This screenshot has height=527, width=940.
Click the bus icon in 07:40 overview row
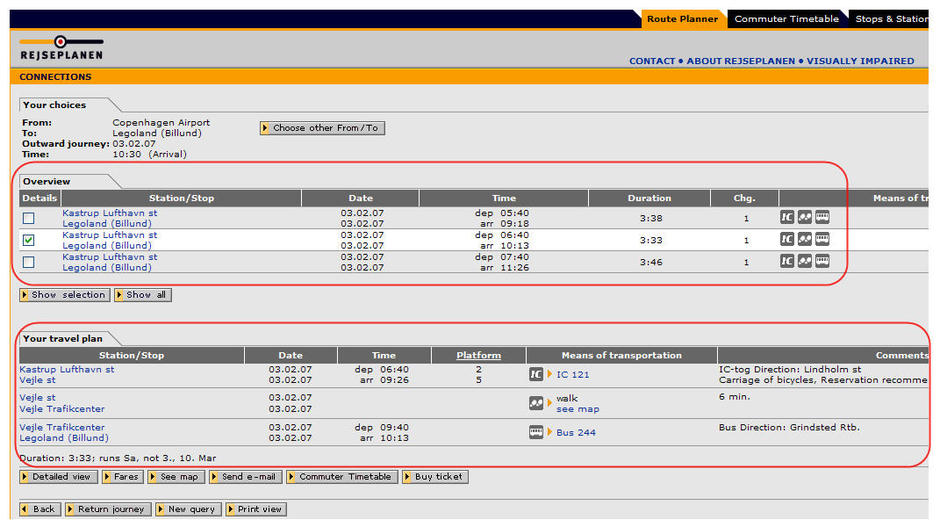pos(822,261)
